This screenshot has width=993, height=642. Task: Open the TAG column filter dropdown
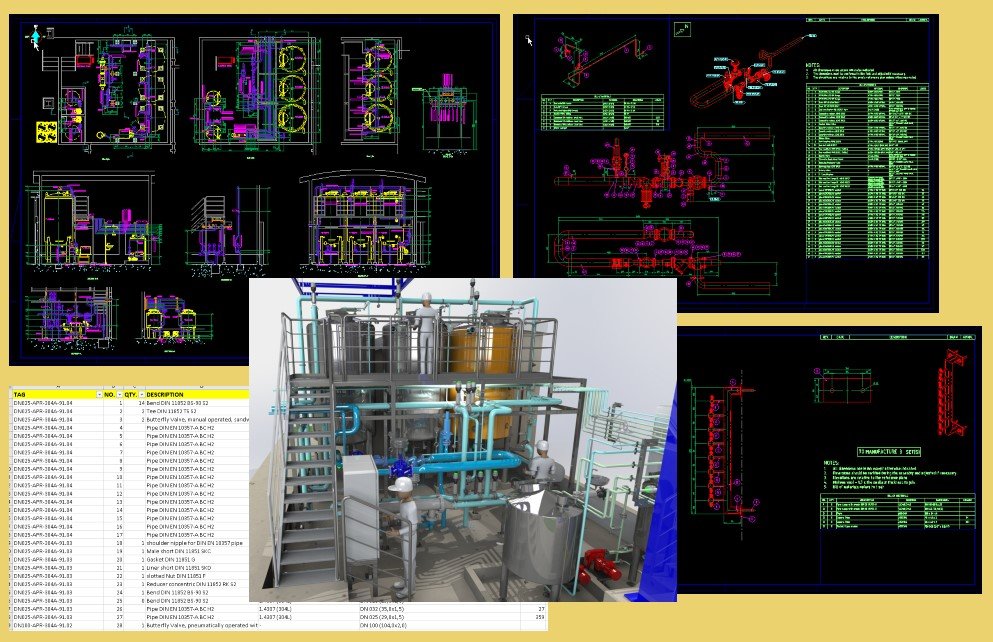[x=98, y=394]
